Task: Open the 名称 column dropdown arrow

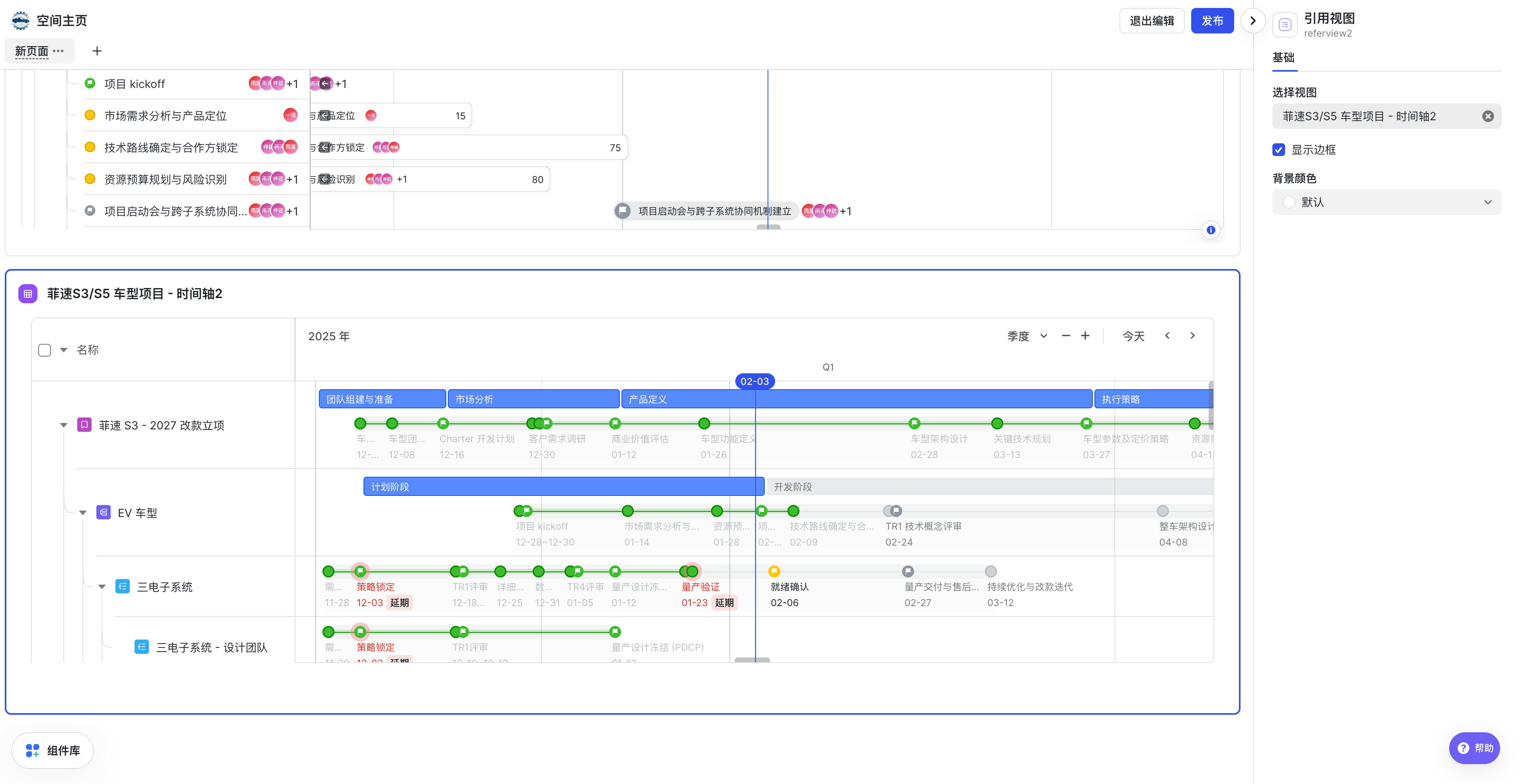Action: coord(64,350)
